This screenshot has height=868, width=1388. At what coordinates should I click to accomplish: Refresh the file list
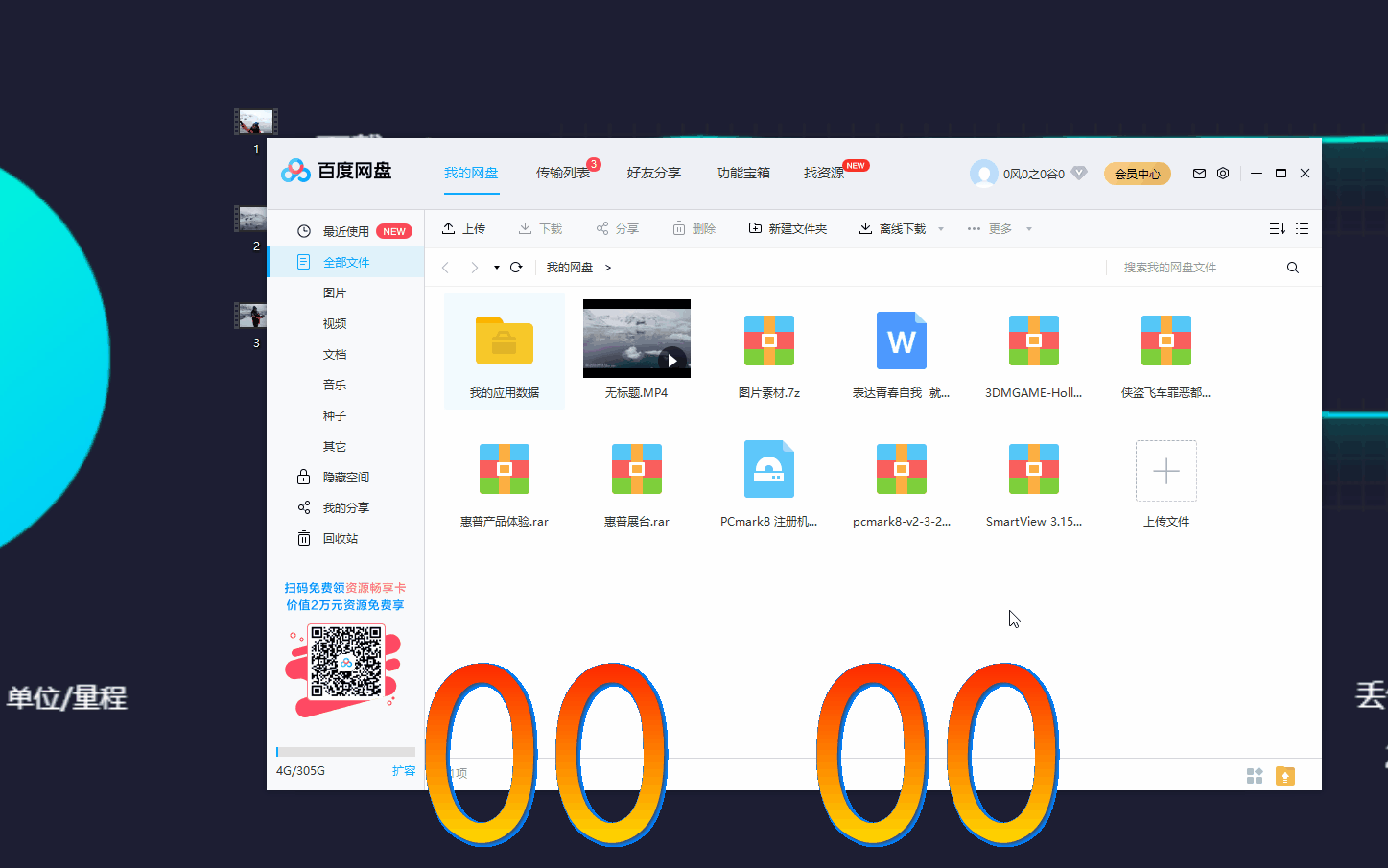pos(516,268)
